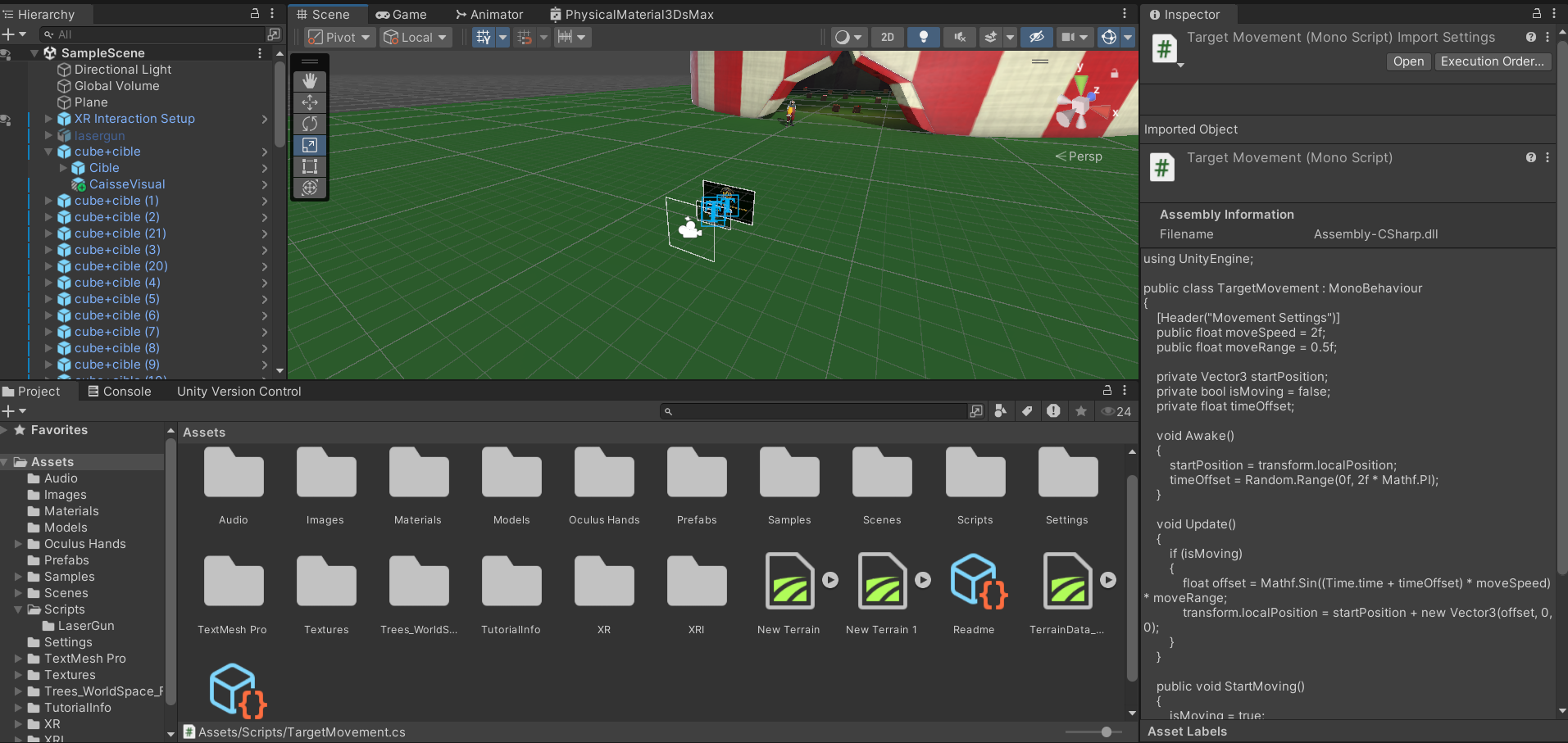Click the search by type filter icon
This screenshot has width=1568, height=743.
pos(1000,411)
